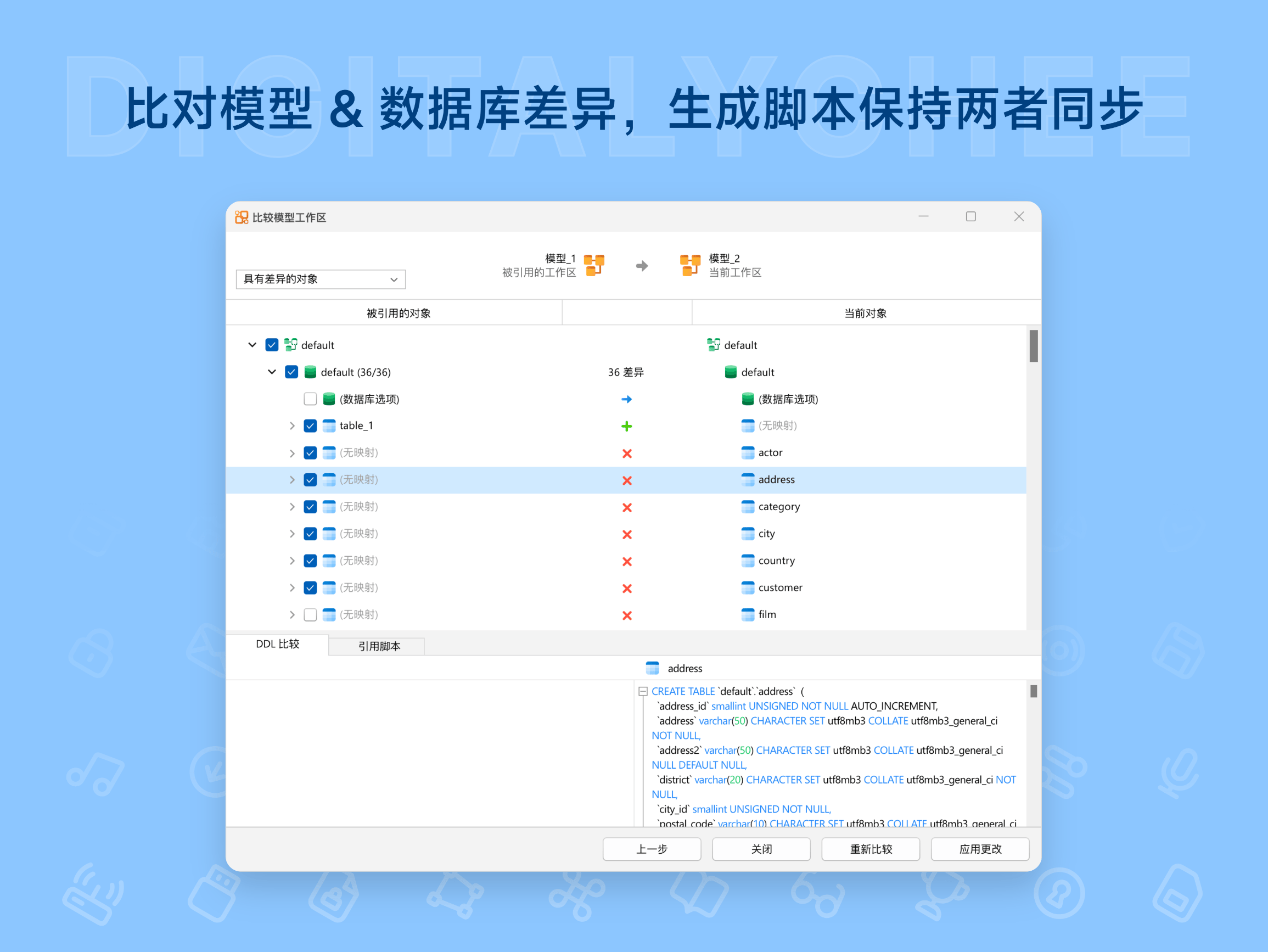Viewport: 1268px width, 952px height.
Task: Select the table_1 table icon
Action: pos(328,425)
